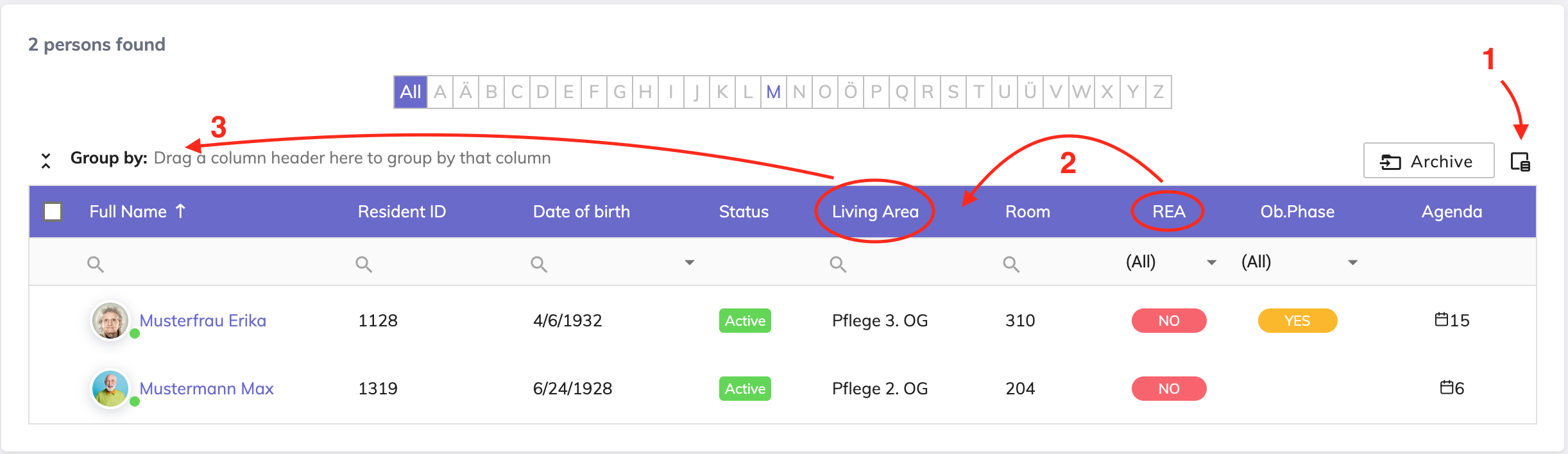This screenshot has height=454, width=1568.
Task: Filter by letter M in alphabet bar
Action: 774,92
